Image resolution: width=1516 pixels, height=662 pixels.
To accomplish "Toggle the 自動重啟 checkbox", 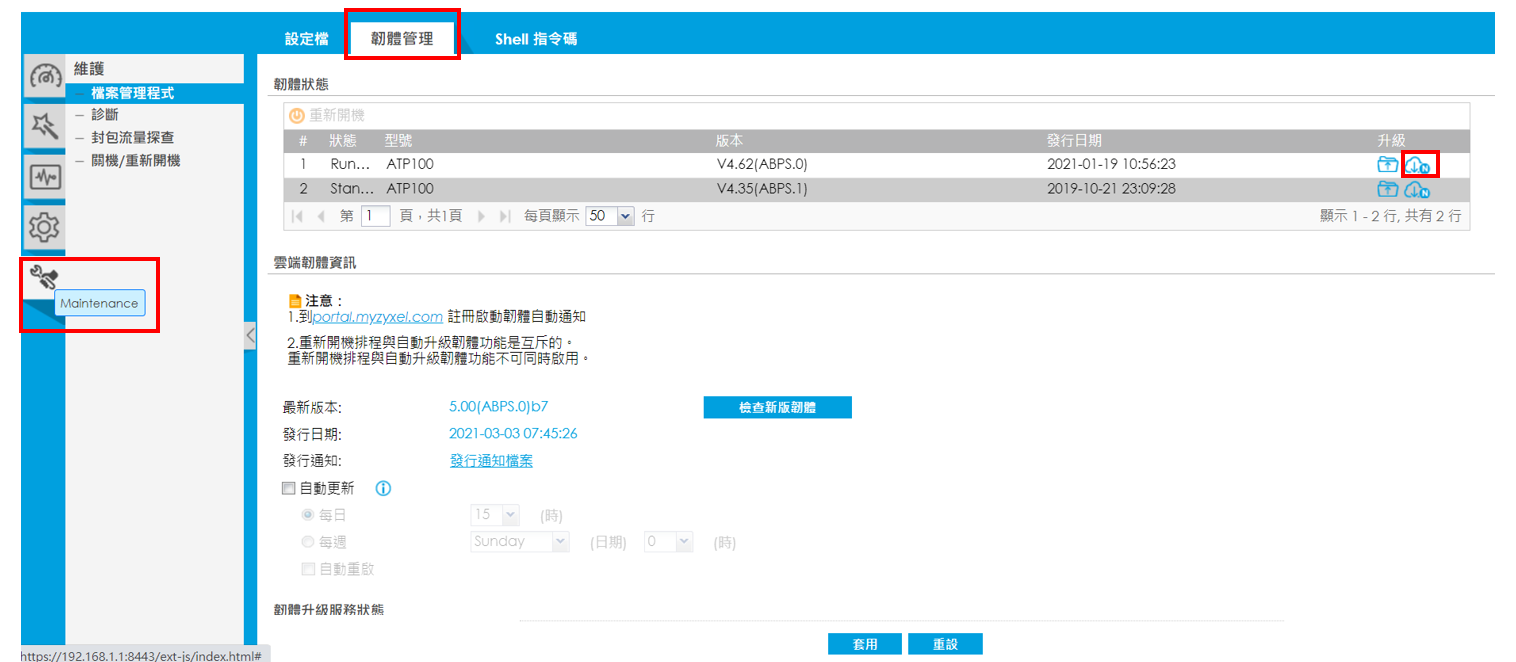I will point(308,568).
